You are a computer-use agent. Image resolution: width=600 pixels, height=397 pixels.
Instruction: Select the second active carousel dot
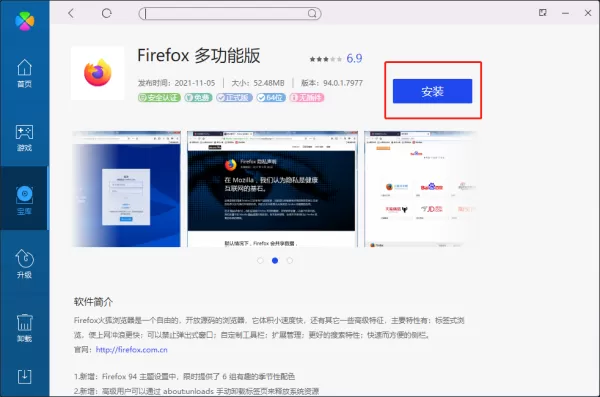pos(275,261)
